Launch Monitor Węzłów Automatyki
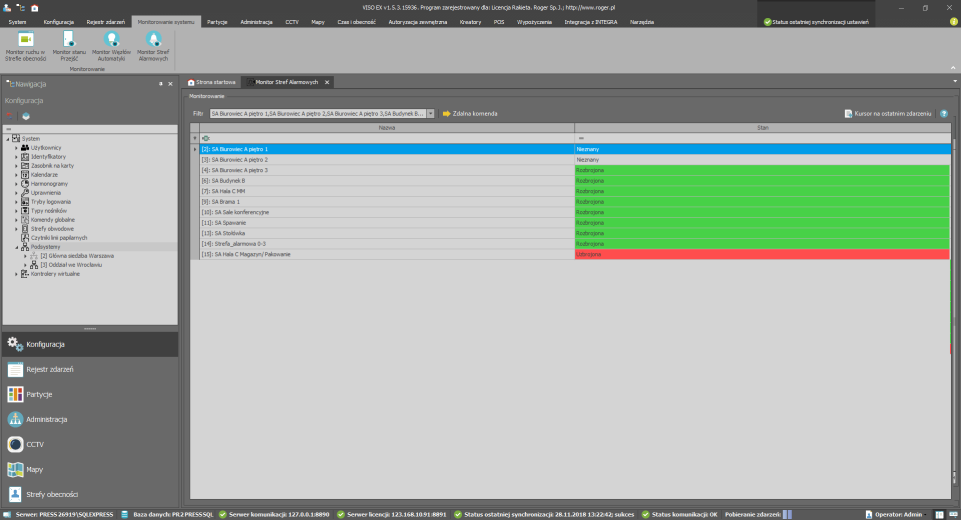The image size is (961, 520). pos(111,45)
